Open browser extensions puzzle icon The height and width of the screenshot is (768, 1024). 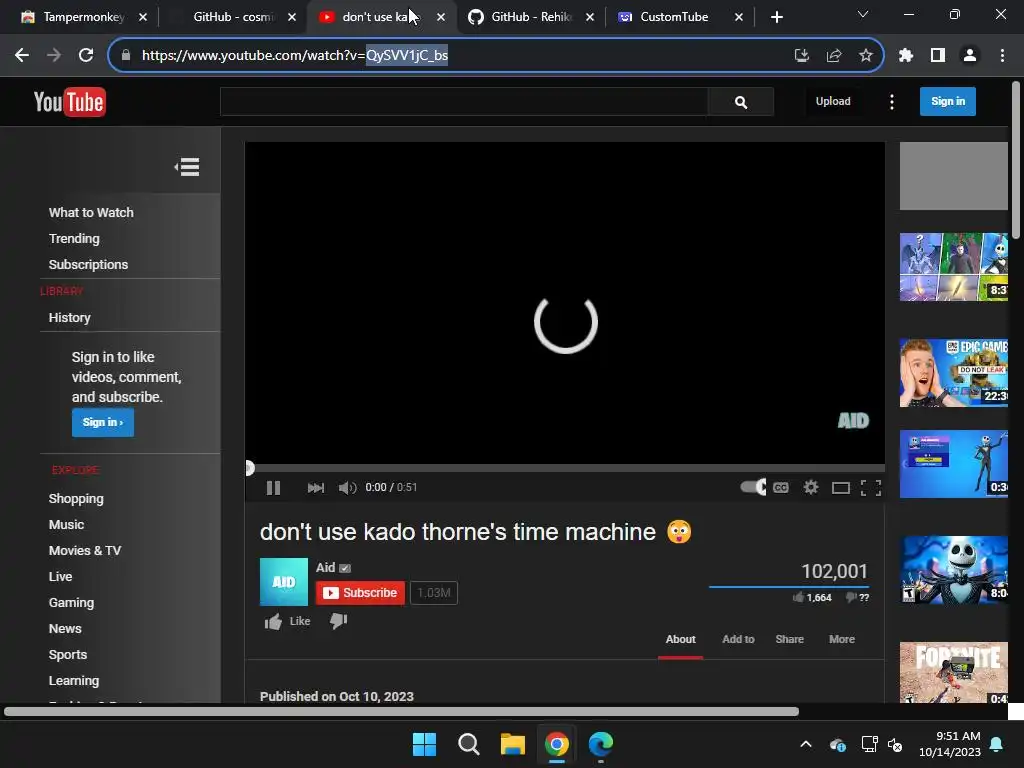click(x=905, y=56)
